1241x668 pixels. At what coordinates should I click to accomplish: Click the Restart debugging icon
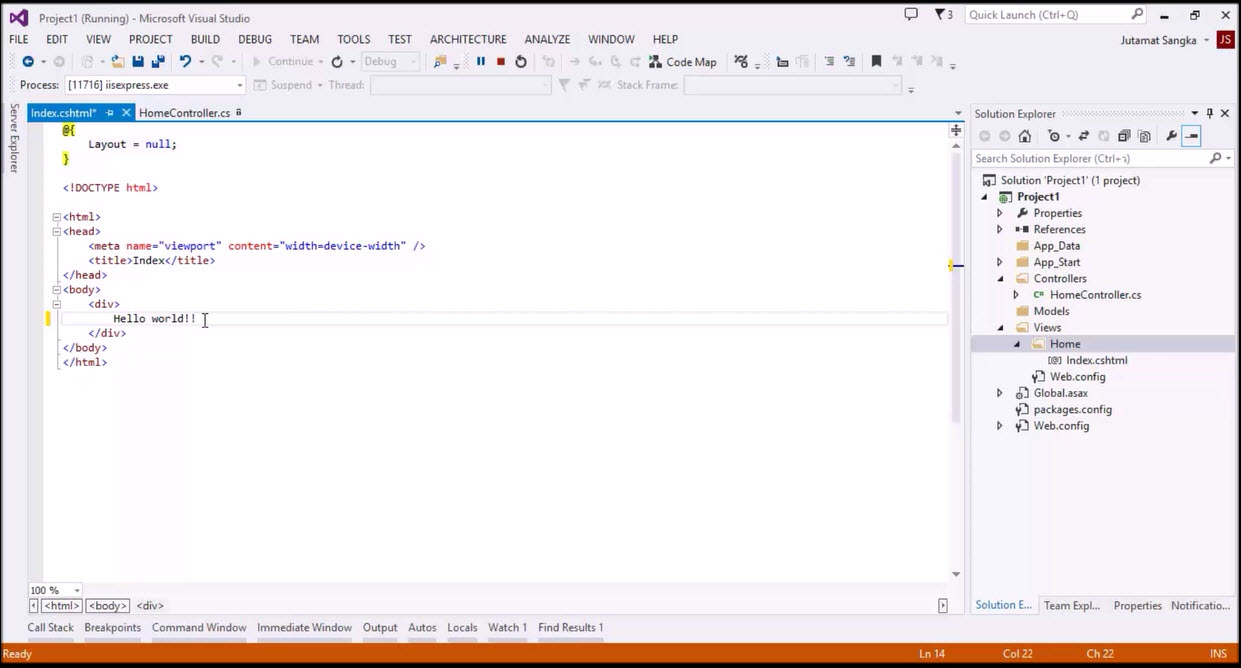[x=520, y=61]
